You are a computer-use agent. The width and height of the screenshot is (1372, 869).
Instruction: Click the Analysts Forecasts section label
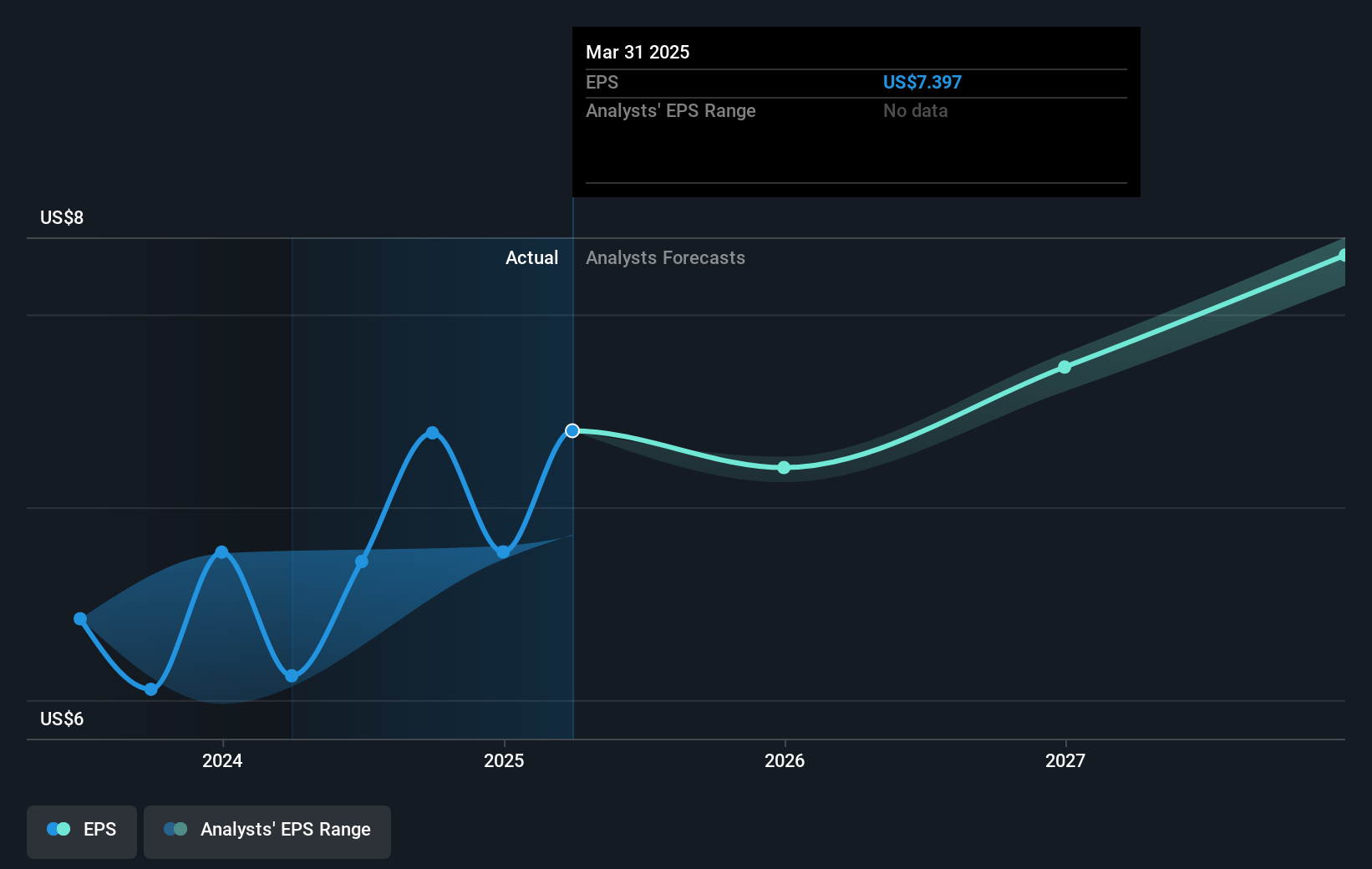coord(665,258)
